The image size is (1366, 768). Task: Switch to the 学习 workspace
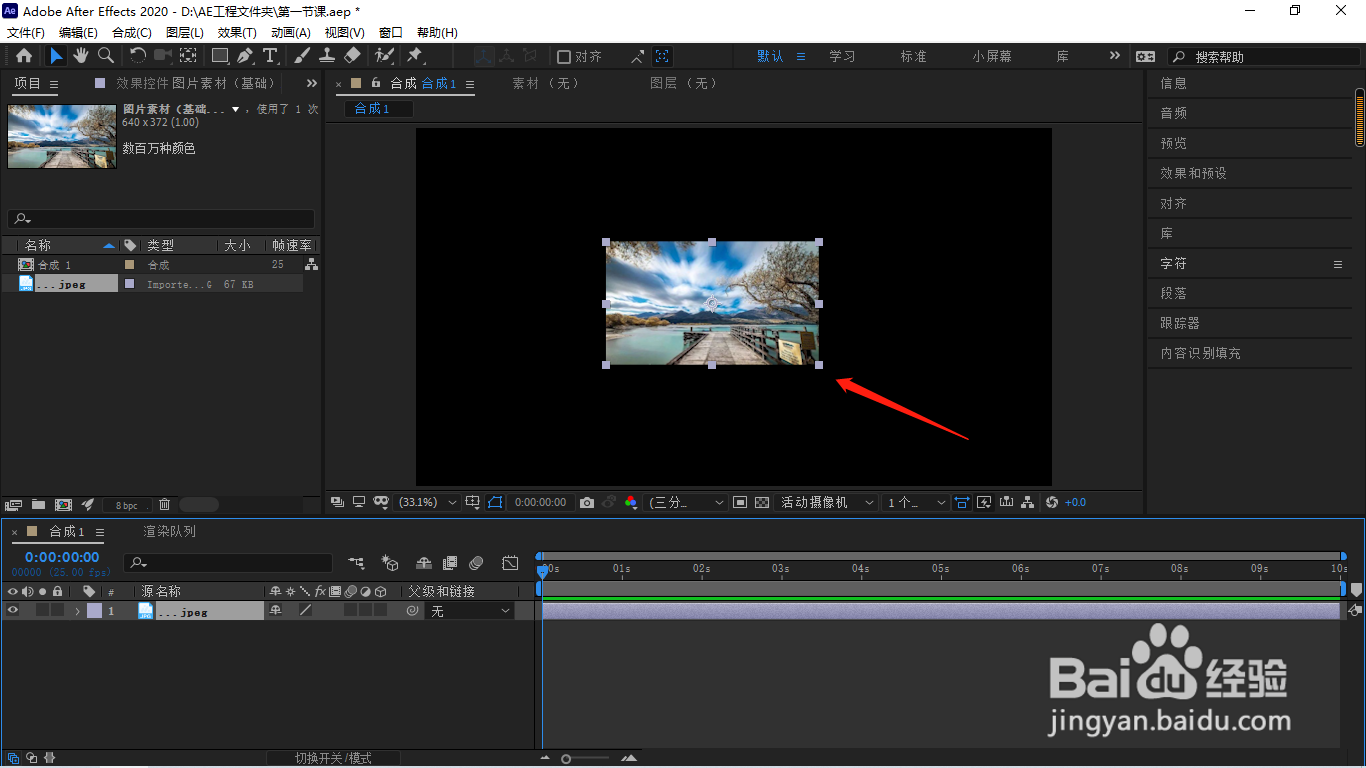pos(842,56)
